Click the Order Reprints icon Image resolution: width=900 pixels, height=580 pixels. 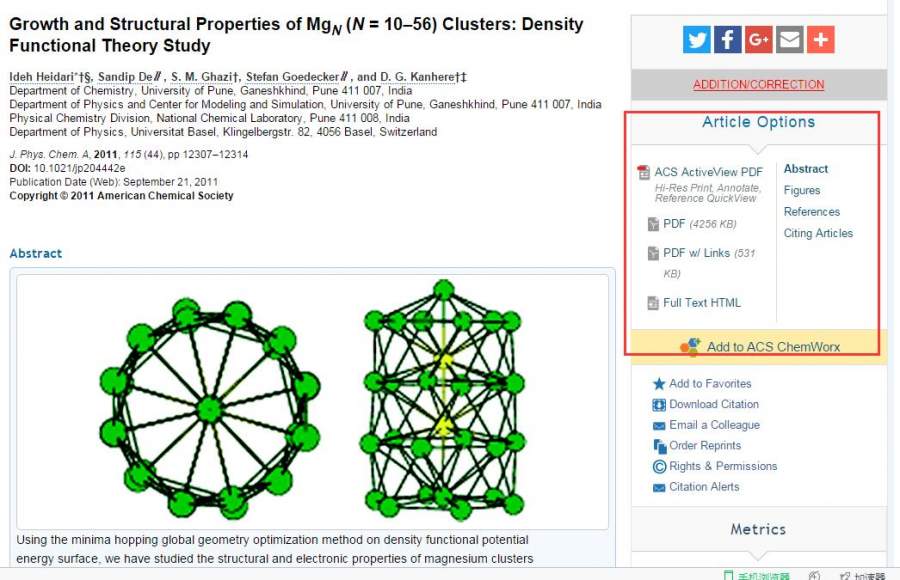tap(659, 446)
